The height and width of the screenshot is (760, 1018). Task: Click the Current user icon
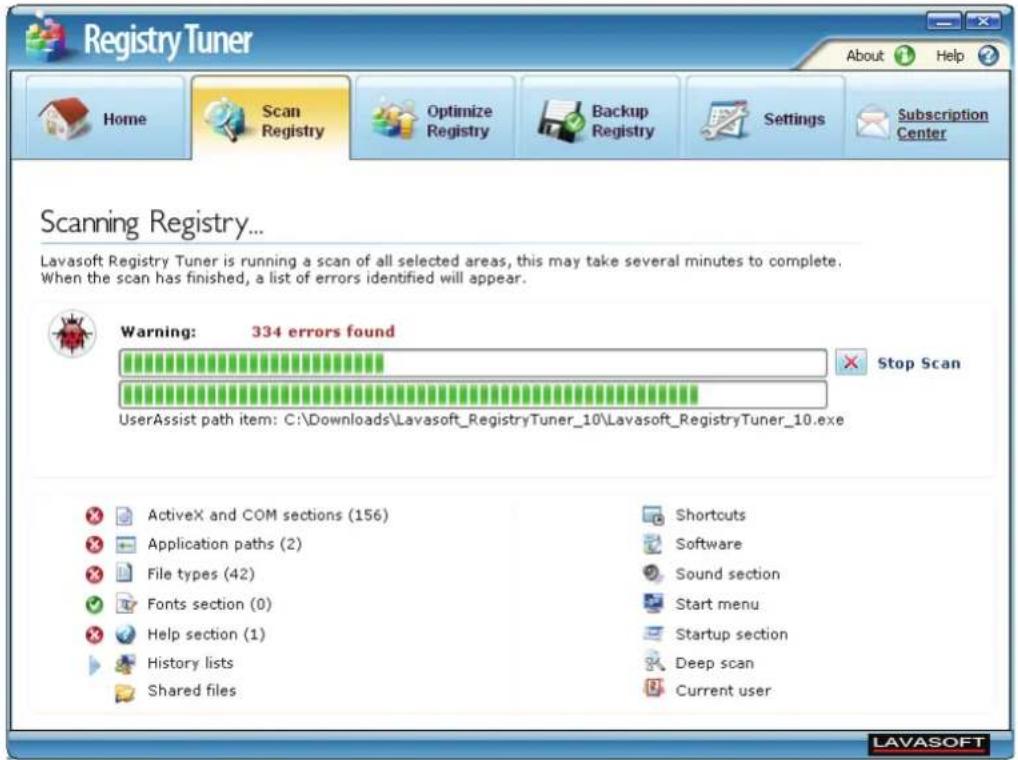[653, 688]
